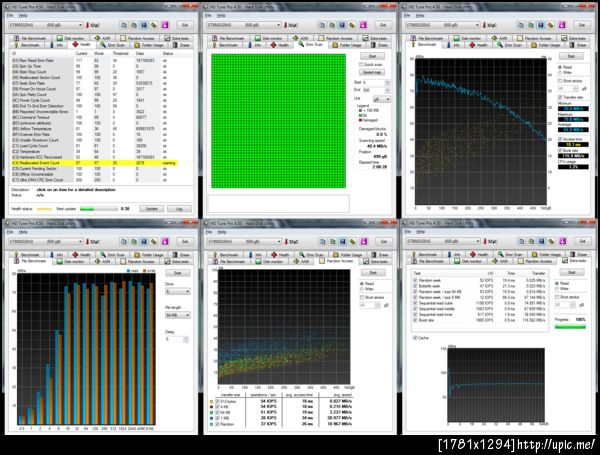Click Exit button in Extra tests window
600x455 pixels.
pos(583,241)
